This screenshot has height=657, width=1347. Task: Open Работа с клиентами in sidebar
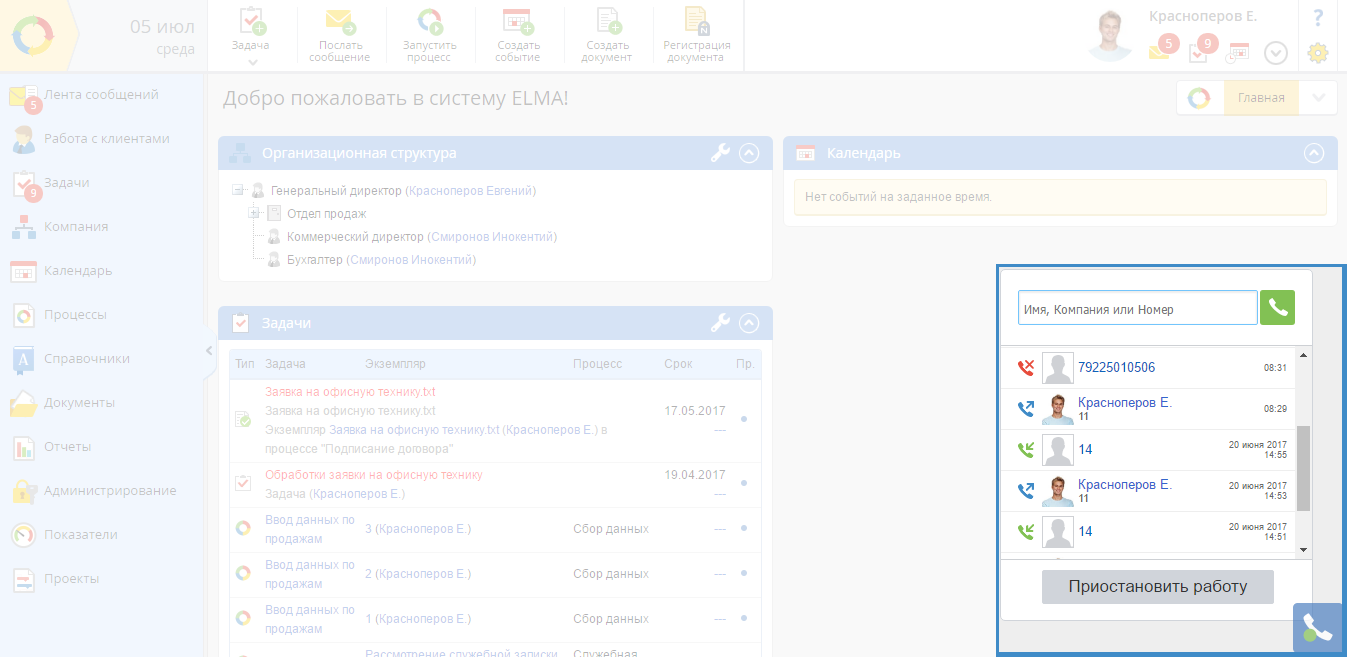coord(106,139)
